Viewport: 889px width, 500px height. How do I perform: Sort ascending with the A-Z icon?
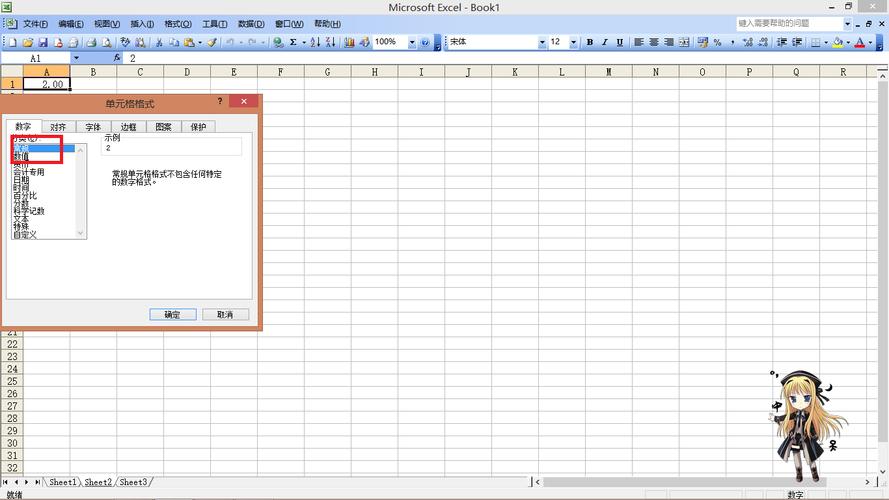315,43
